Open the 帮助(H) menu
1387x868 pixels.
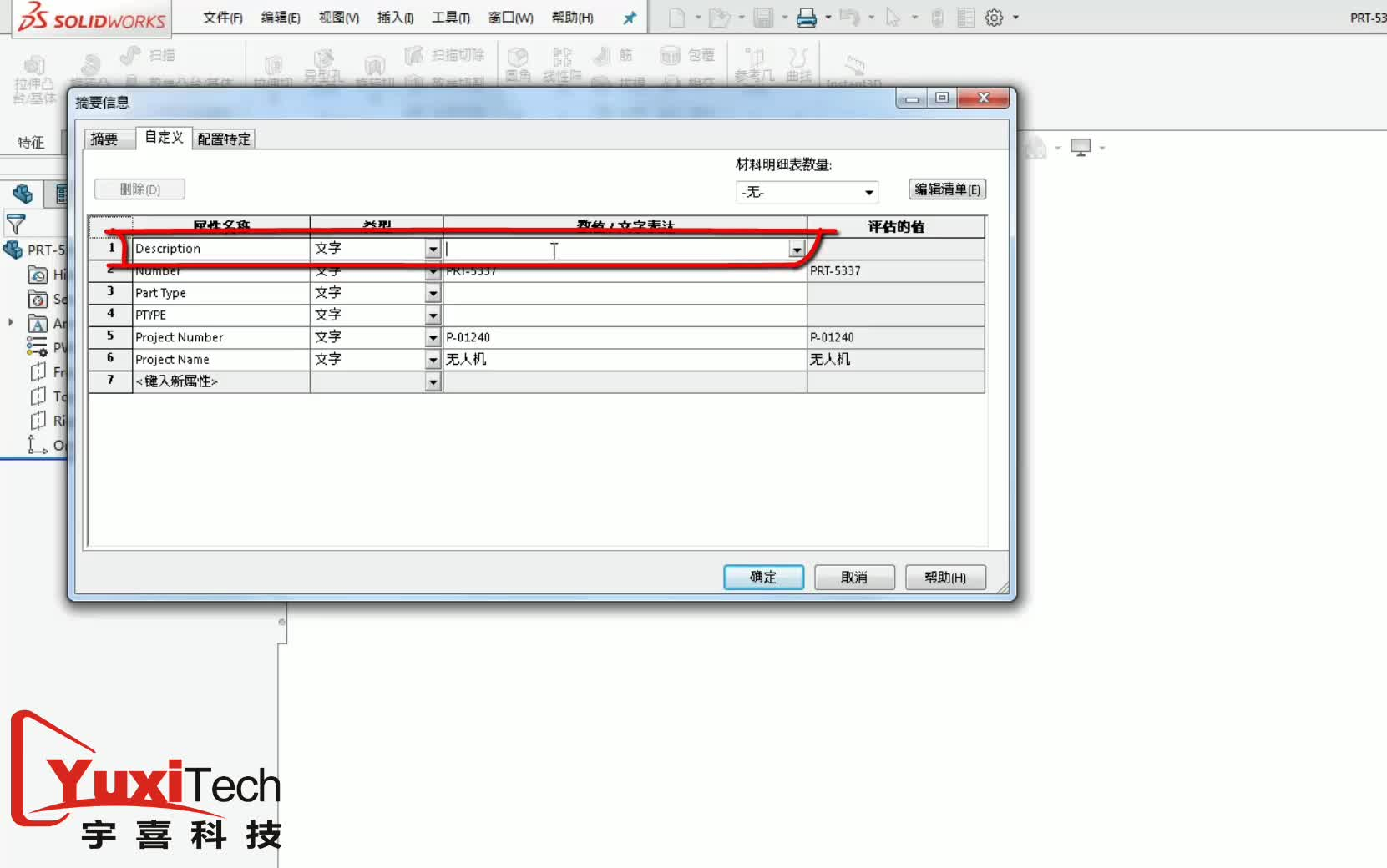tap(573, 18)
